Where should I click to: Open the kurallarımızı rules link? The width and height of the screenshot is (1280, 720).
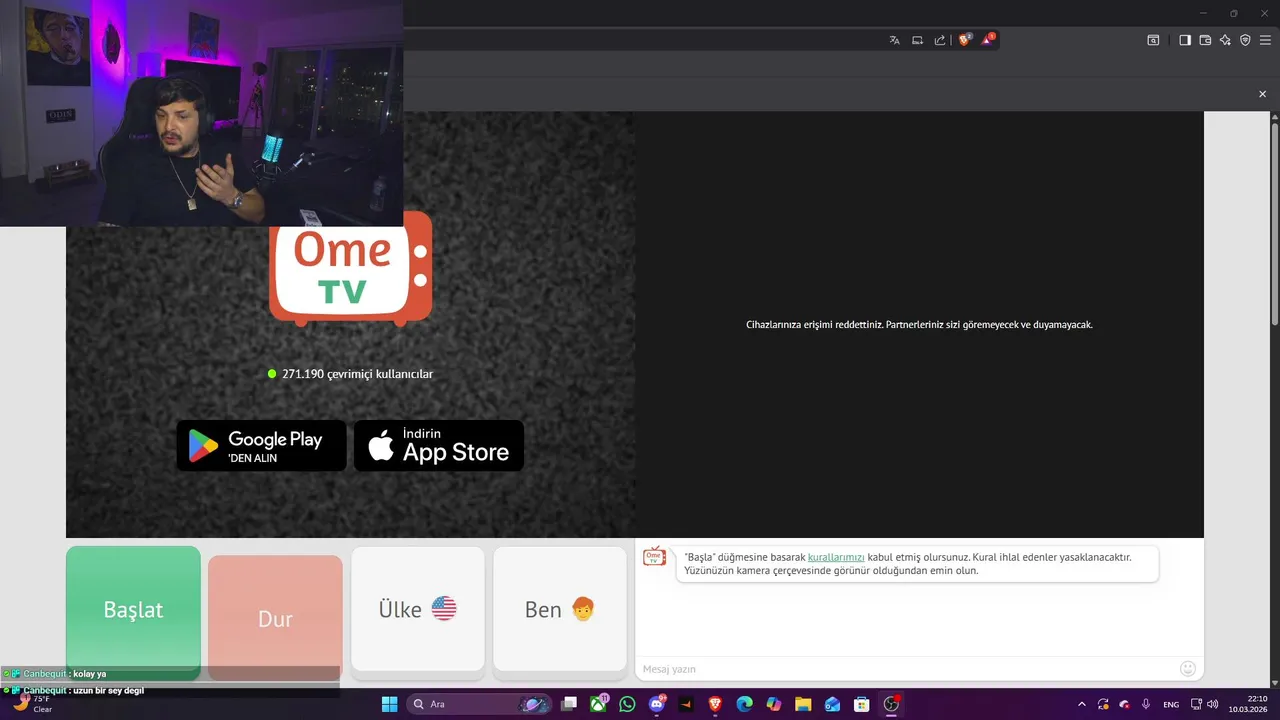point(836,557)
